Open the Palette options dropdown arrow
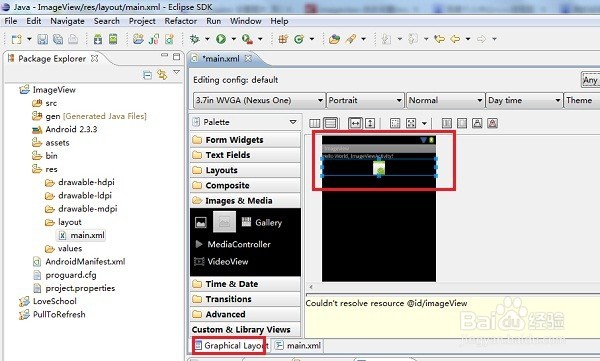The height and width of the screenshot is (361, 600). pyautogui.click(x=293, y=122)
